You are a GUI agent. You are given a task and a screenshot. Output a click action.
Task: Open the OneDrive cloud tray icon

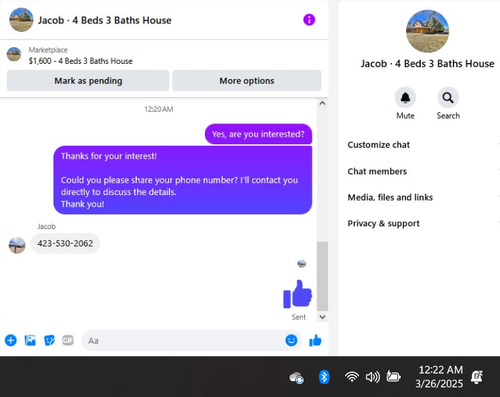[297, 378]
